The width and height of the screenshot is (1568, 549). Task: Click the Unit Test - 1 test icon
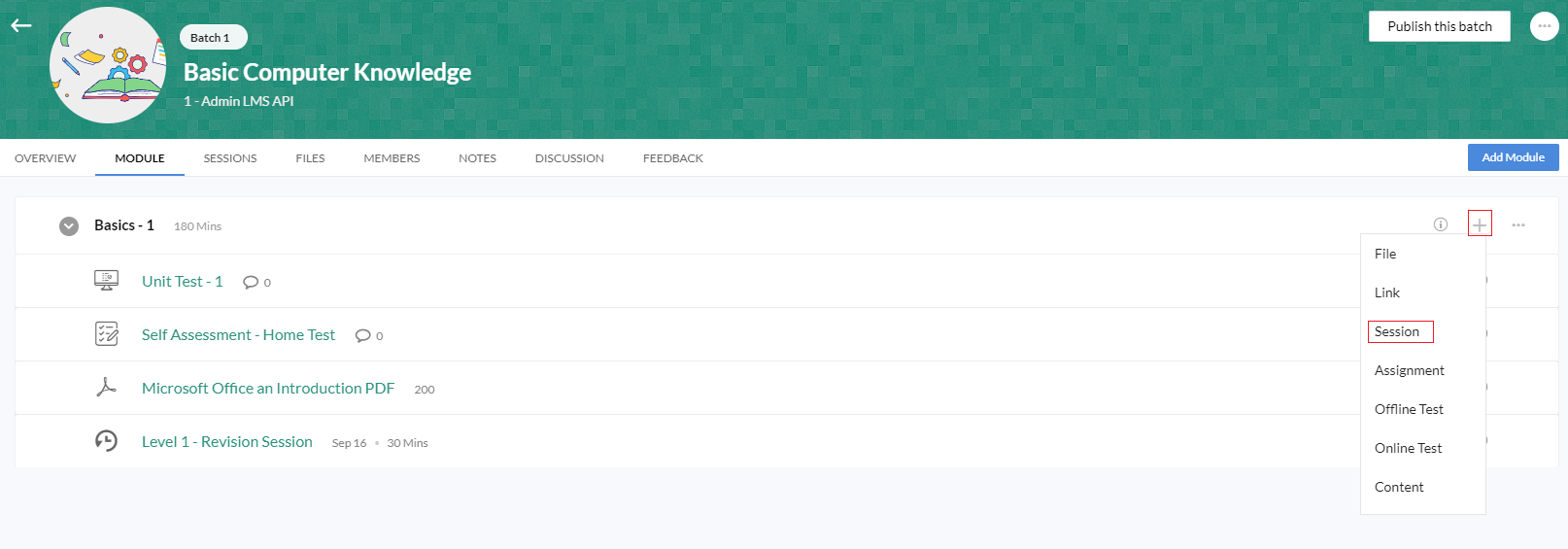pyautogui.click(x=106, y=281)
